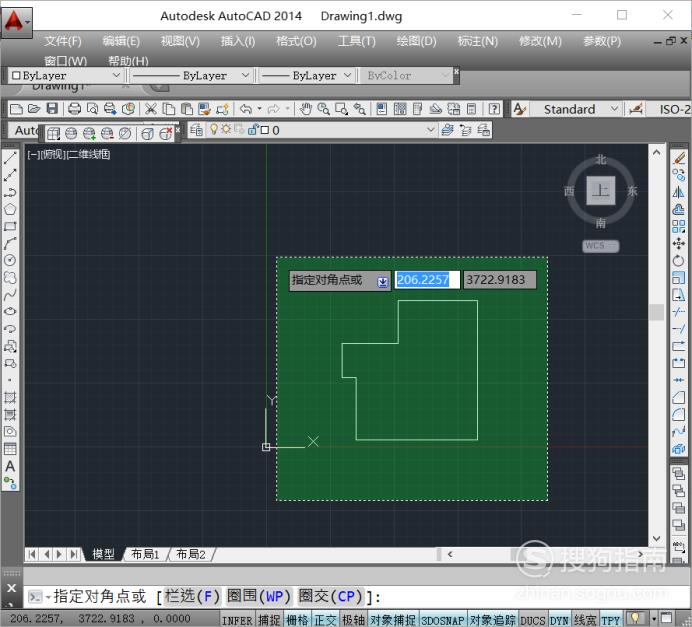Toggle DYN dynamic input
The width and height of the screenshot is (692, 627).
(559, 620)
